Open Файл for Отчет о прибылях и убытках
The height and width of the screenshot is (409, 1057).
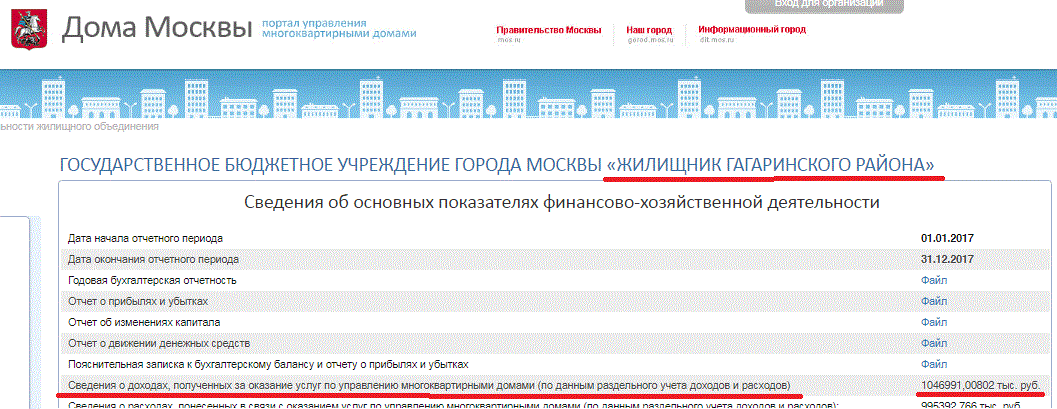pos(934,301)
